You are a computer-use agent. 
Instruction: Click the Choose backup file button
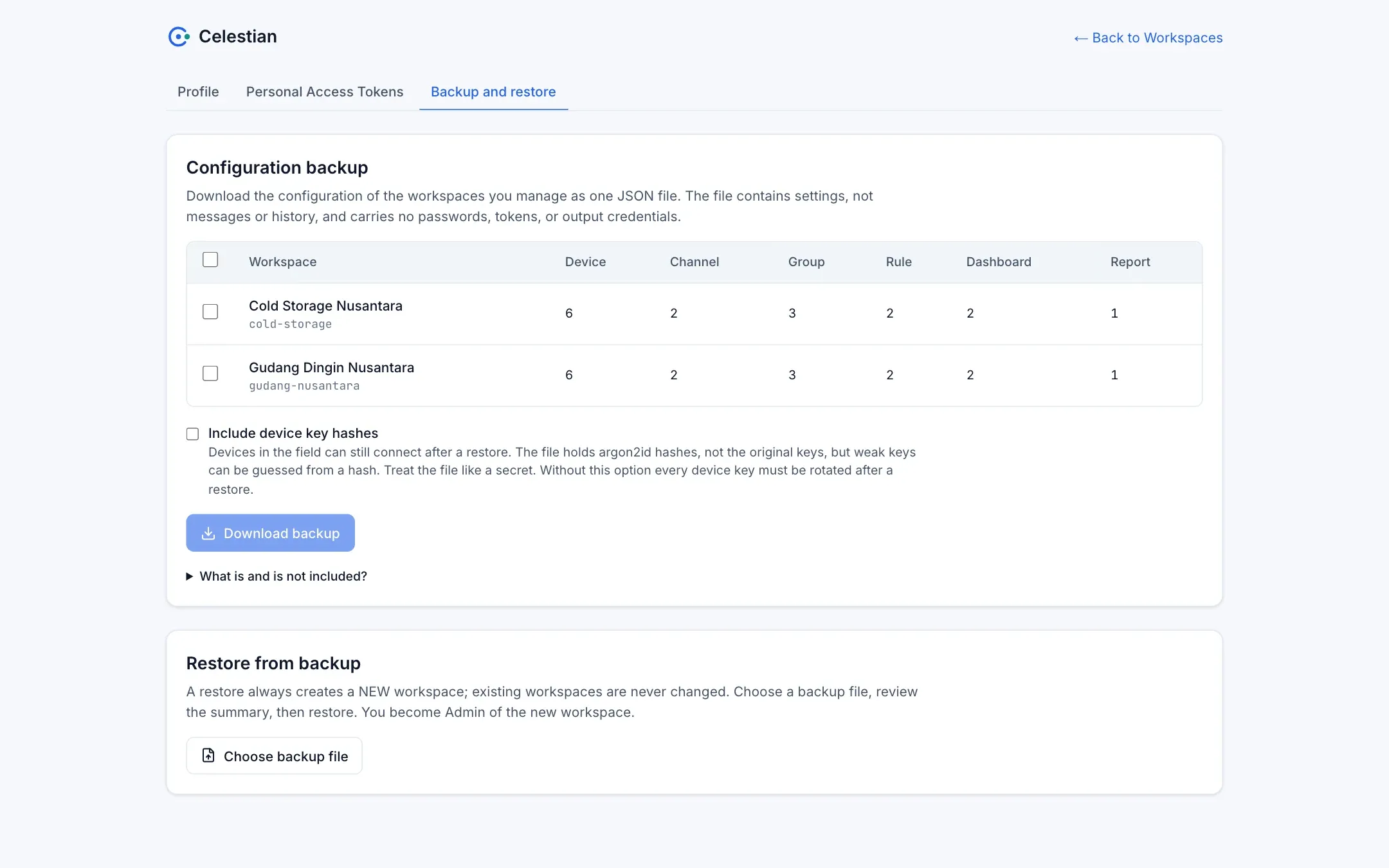[x=275, y=756]
